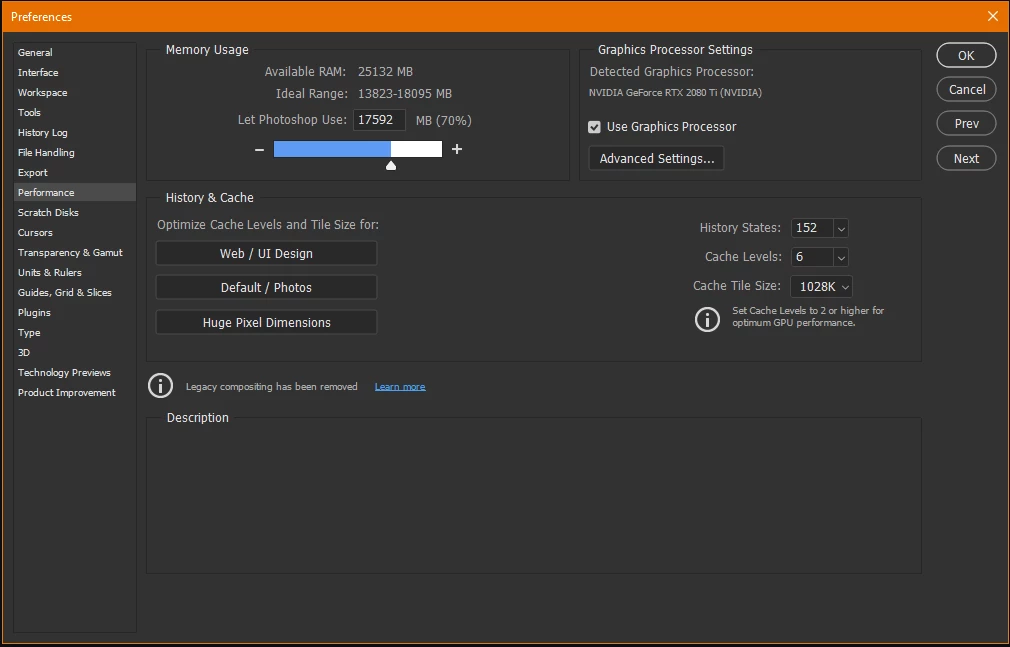Open Advanced Settings for graphics processor
1010x647 pixels.
656,159
